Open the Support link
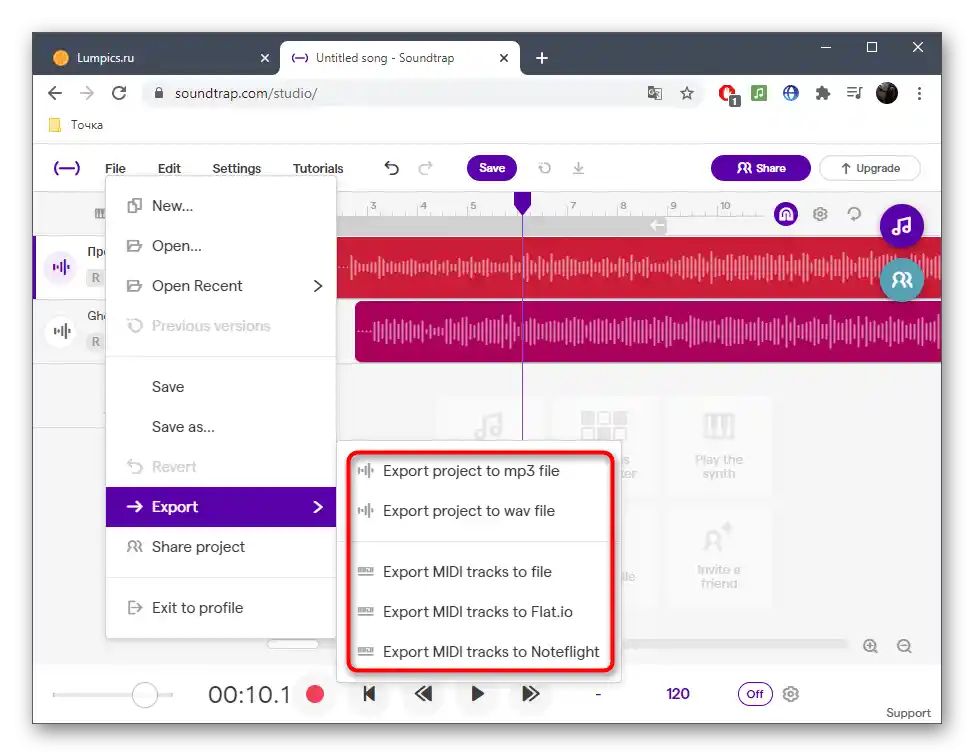Image resolution: width=974 pixels, height=756 pixels. pyautogui.click(x=908, y=713)
